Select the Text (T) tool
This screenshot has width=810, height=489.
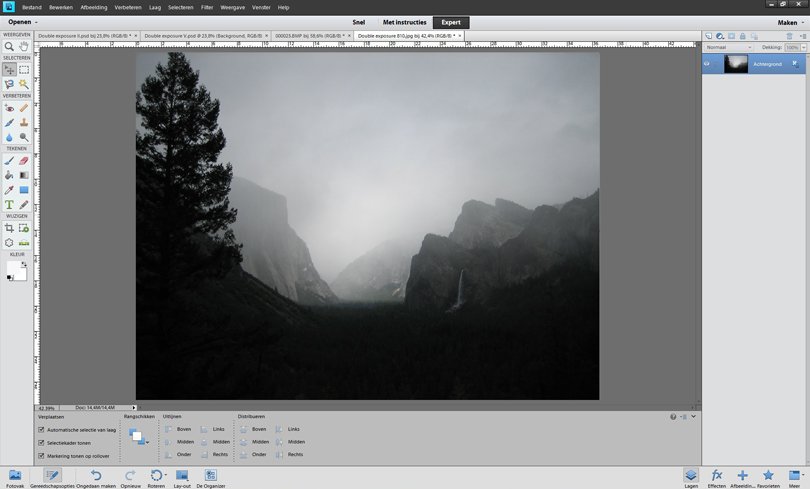click(9, 204)
